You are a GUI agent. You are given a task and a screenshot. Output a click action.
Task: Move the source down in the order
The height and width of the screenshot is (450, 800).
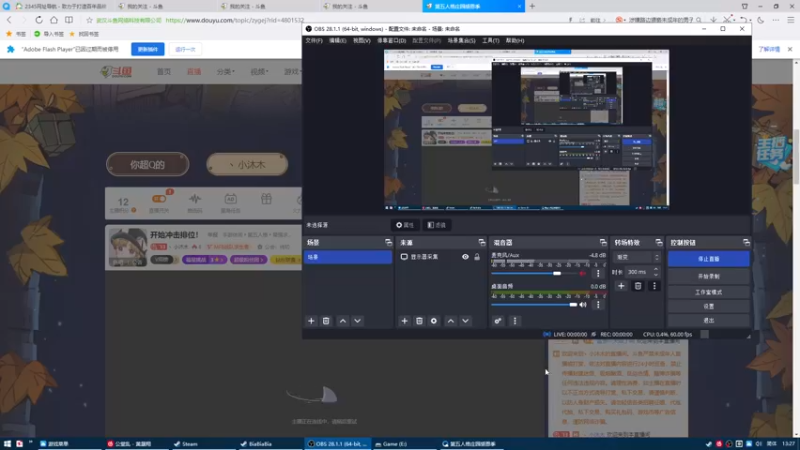(x=466, y=321)
